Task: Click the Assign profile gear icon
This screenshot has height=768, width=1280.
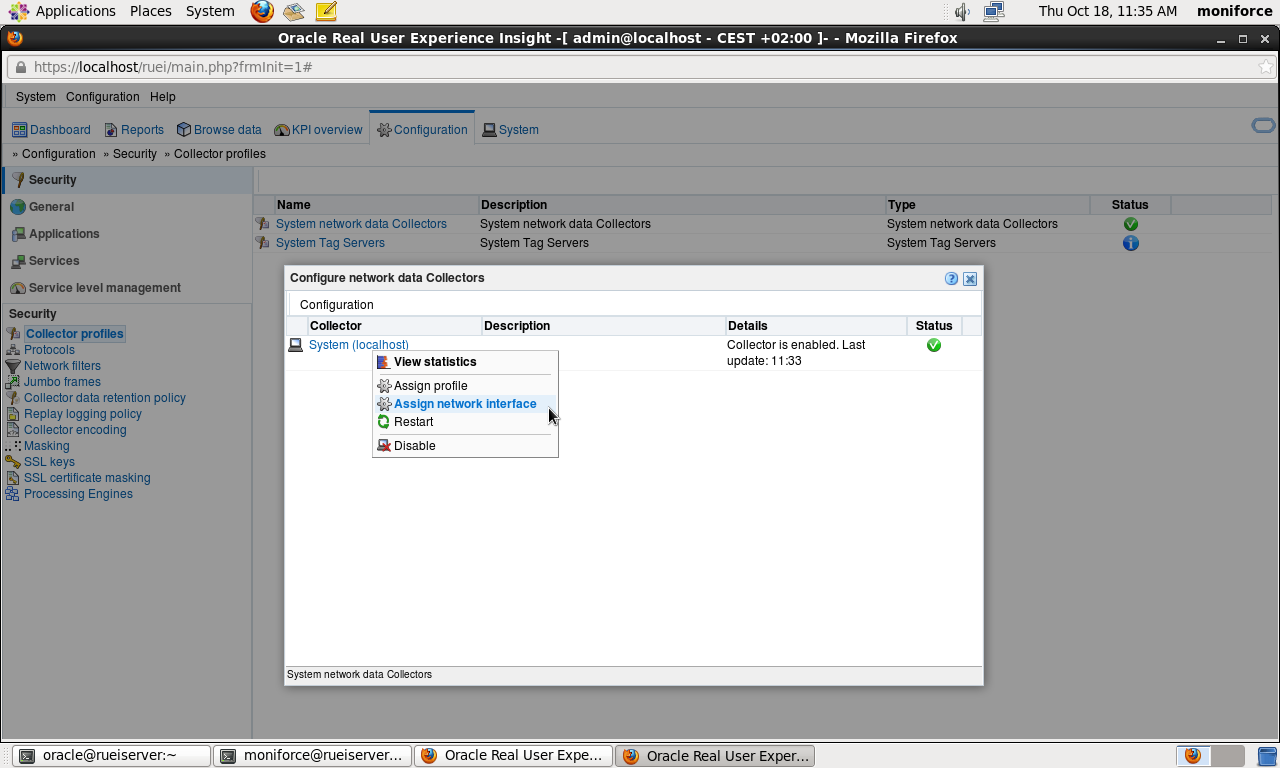Action: (x=384, y=386)
